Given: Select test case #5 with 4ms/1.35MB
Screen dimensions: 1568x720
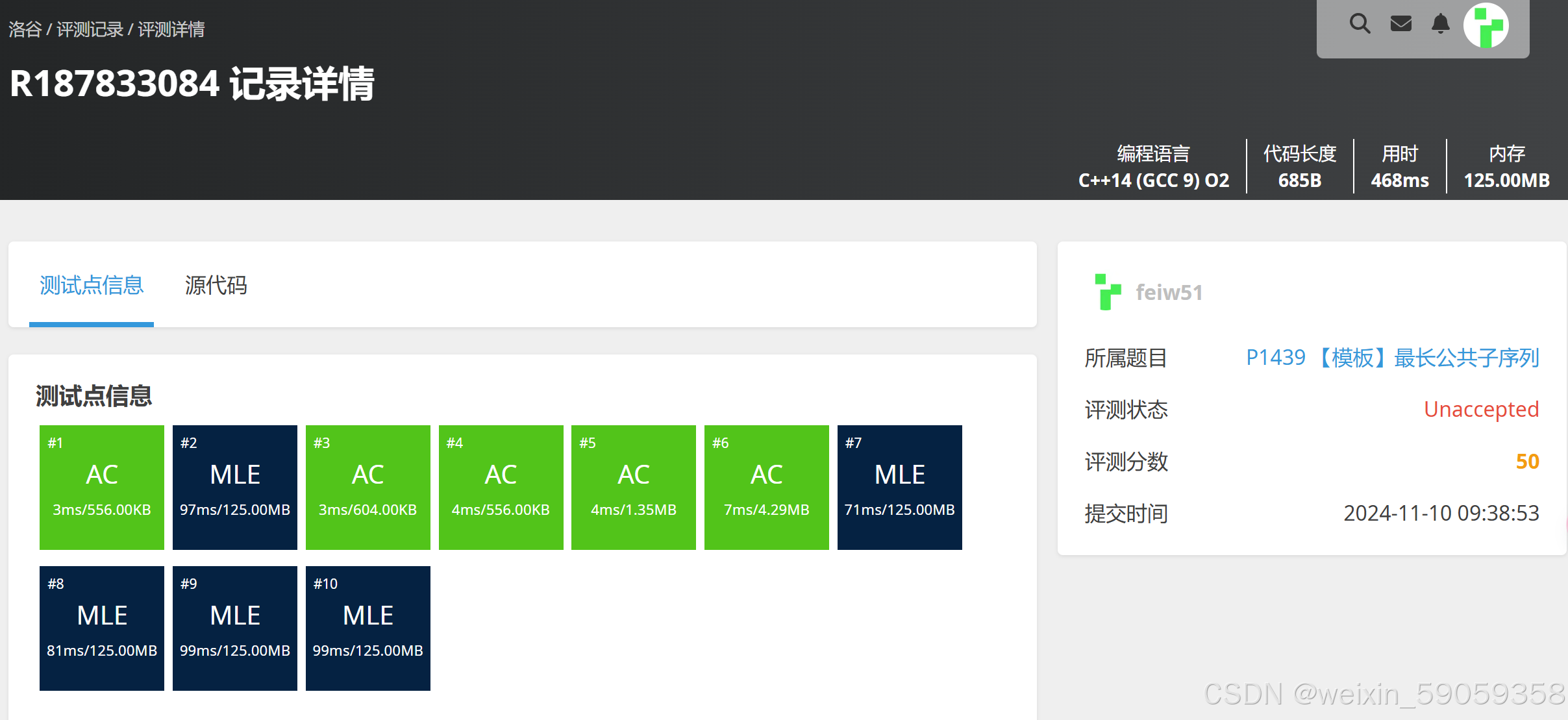Looking at the screenshot, I should (633, 487).
